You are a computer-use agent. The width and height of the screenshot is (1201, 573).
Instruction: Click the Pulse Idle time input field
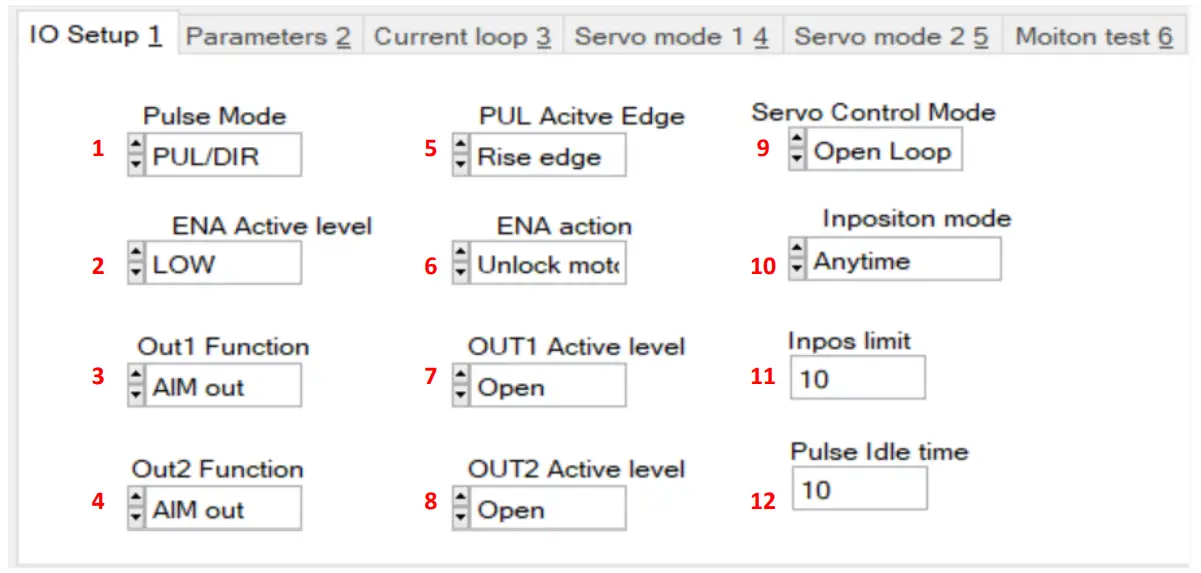click(858, 489)
